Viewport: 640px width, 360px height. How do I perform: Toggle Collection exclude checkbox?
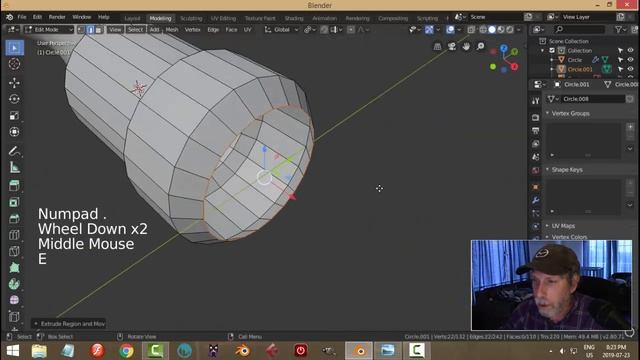click(552, 51)
